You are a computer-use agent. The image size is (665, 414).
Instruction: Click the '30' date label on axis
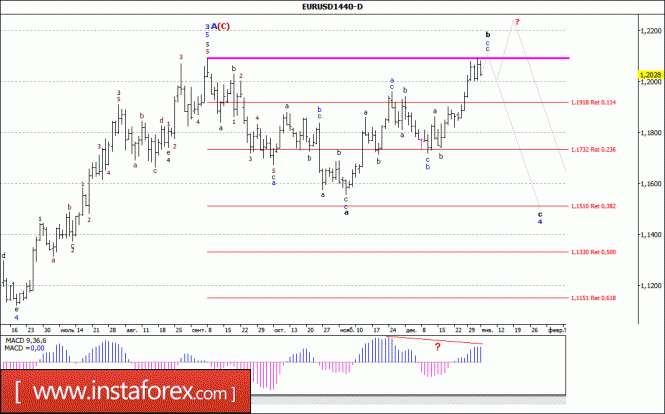coord(47,330)
